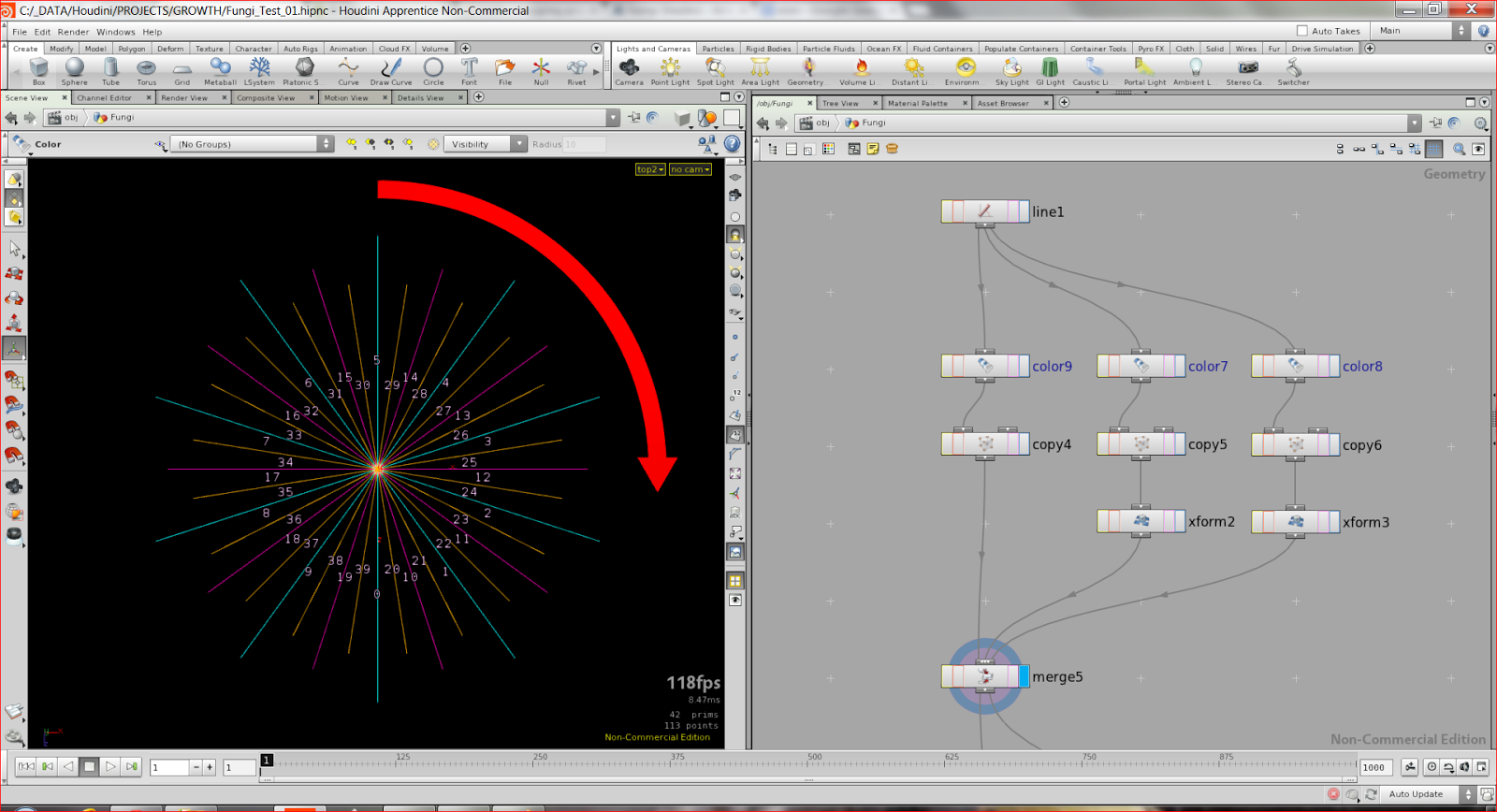Select the merge5 node
This screenshot has height=812, width=1497.
pyautogui.click(x=984, y=676)
